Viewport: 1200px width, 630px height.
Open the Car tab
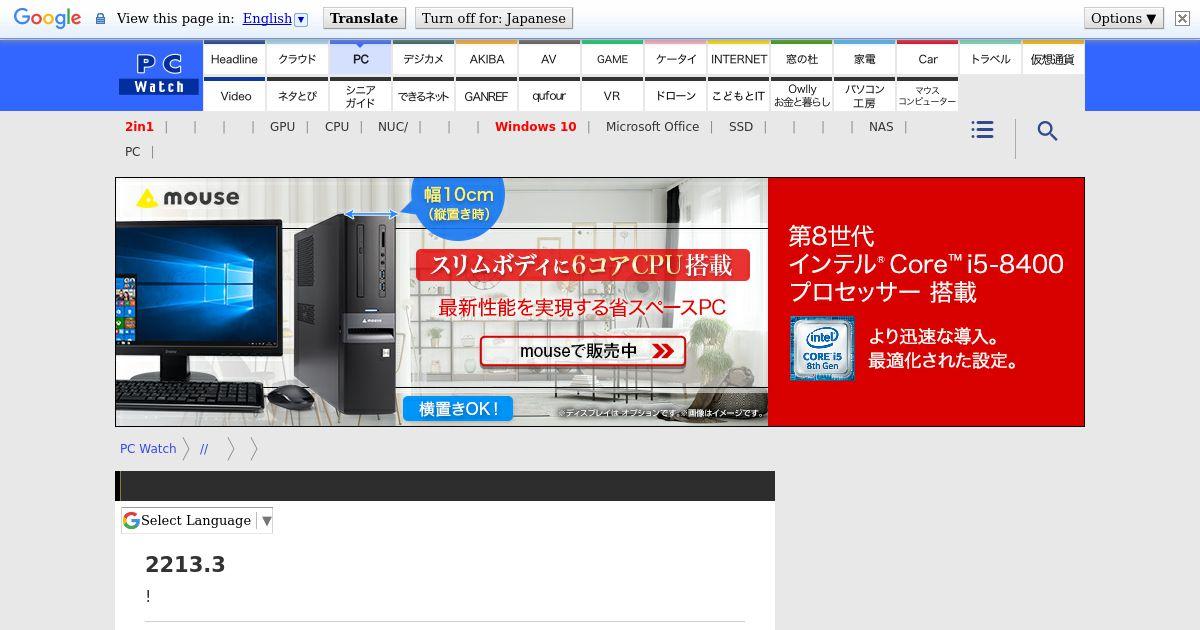coord(927,59)
